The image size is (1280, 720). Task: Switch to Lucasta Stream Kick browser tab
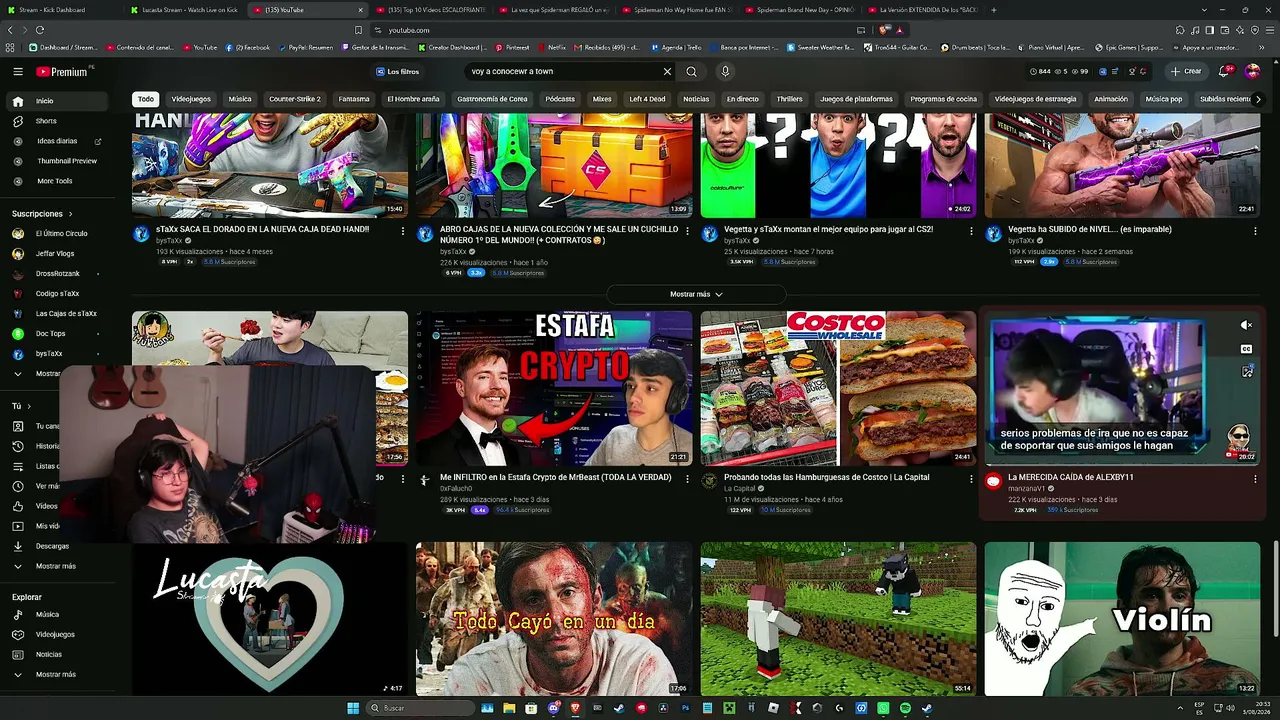pos(184,10)
